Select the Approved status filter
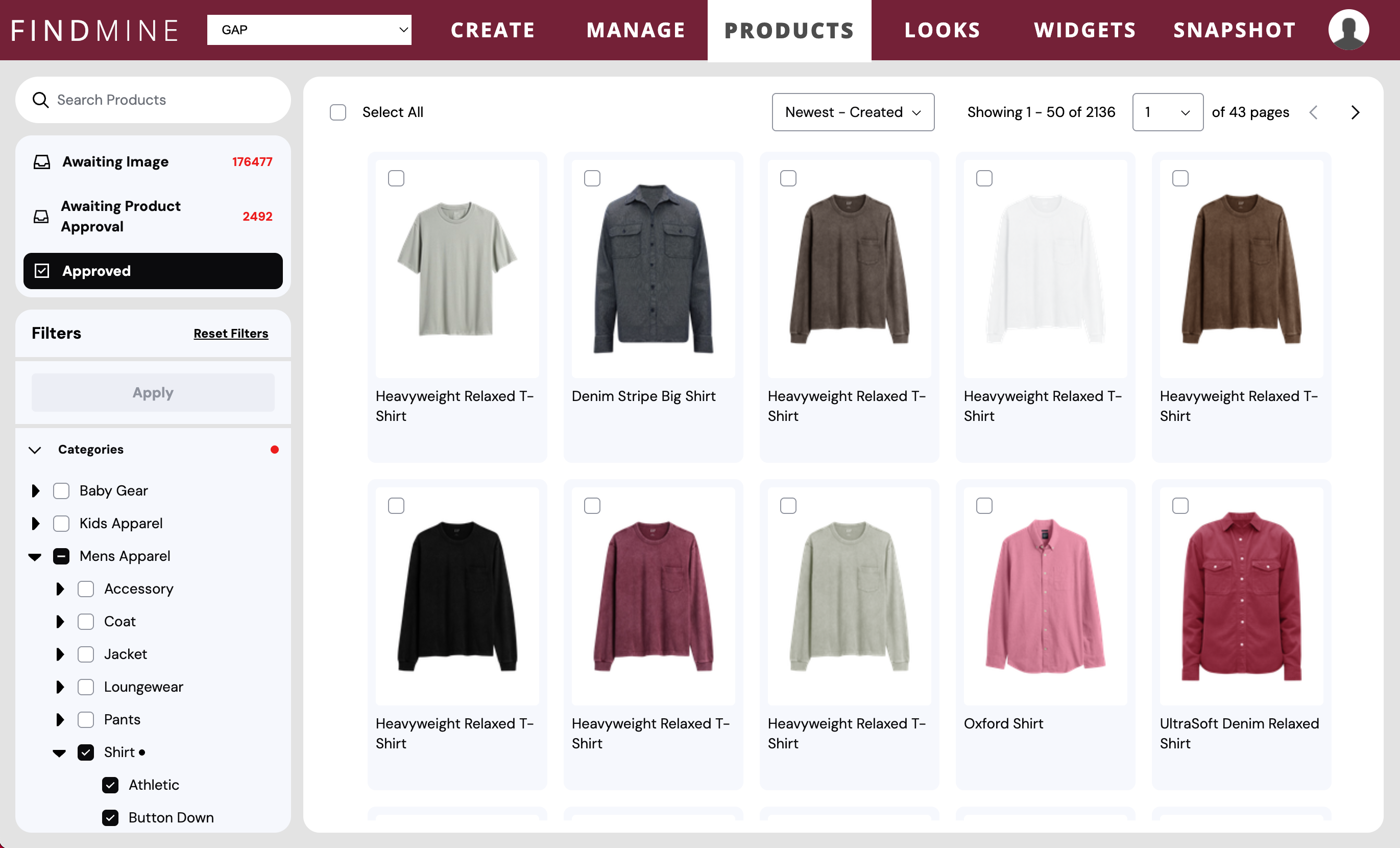The image size is (1400, 848). pos(153,271)
